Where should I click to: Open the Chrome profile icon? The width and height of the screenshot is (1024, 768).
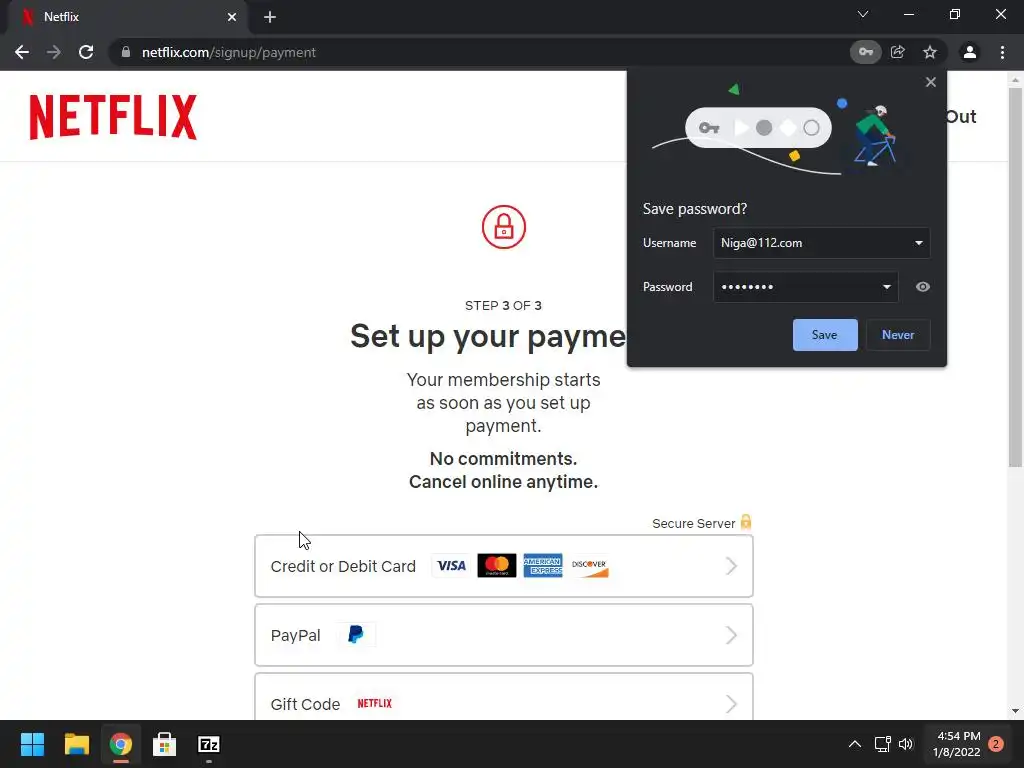point(970,52)
